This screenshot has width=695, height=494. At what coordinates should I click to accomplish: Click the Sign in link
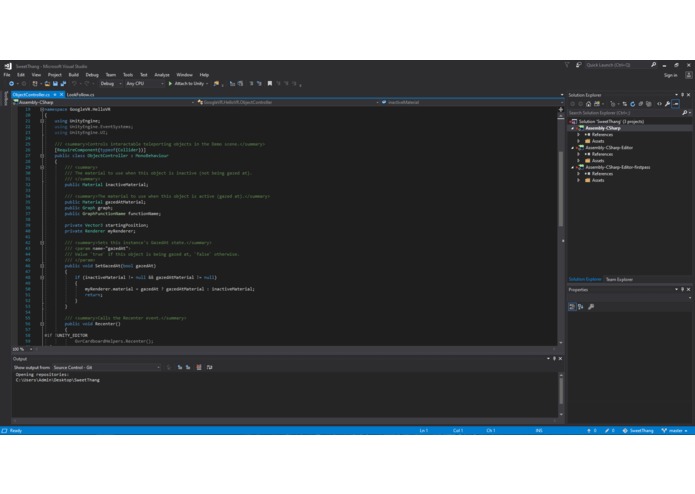[x=671, y=75]
